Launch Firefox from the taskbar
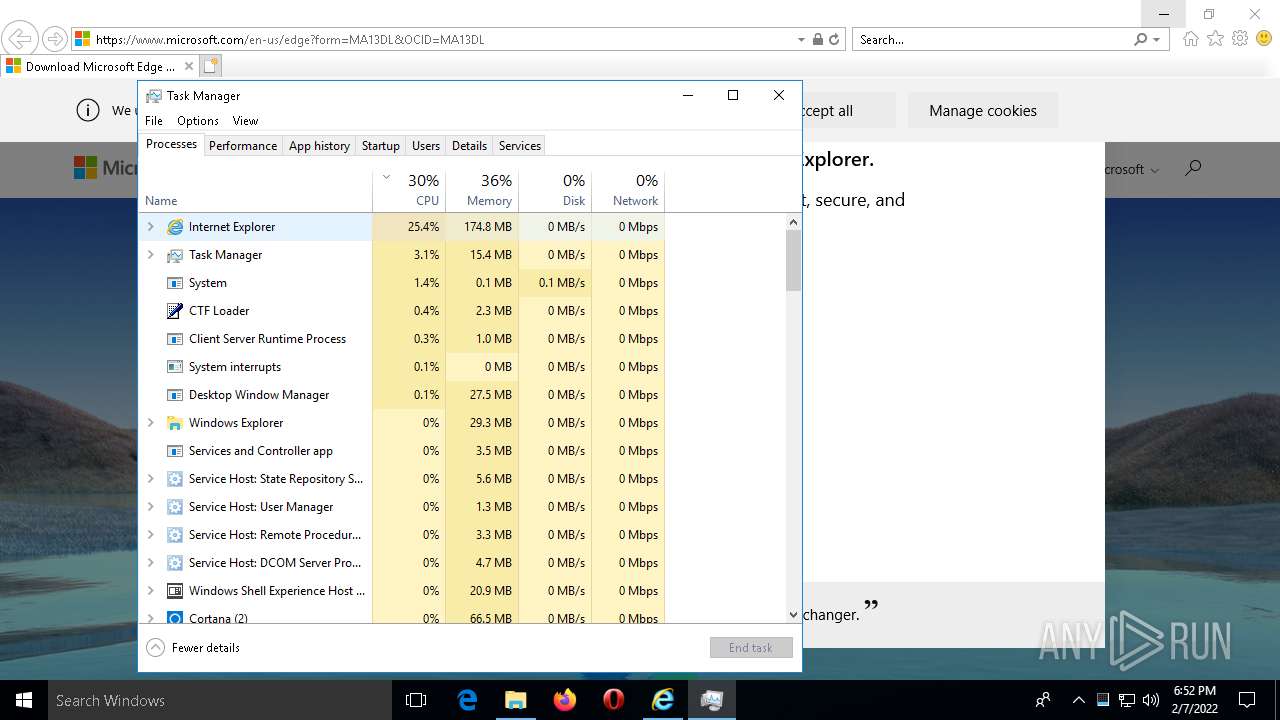This screenshot has width=1280, height=720. click(x=564, y=700)
